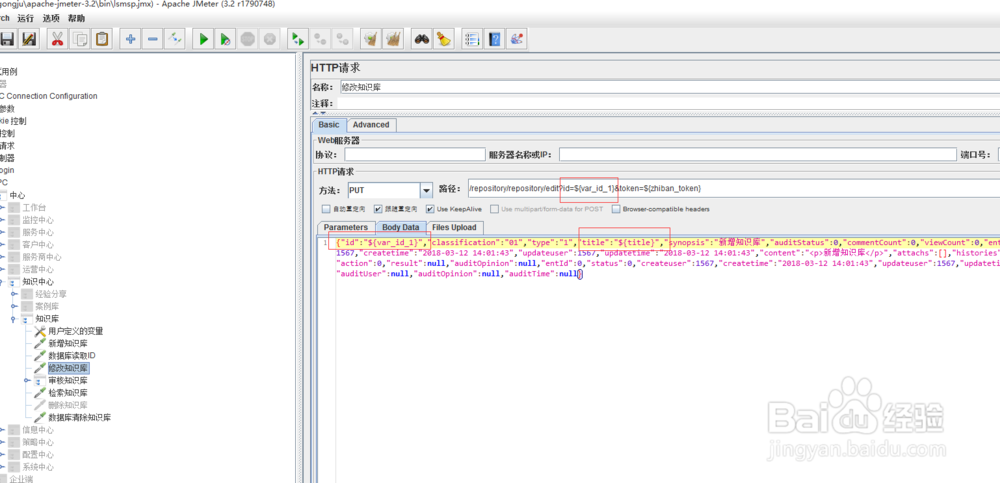This screenshot has width=1000, height=483.
Task: Toggle the 跟随重定向 checkbox
Action: (378, 209)
